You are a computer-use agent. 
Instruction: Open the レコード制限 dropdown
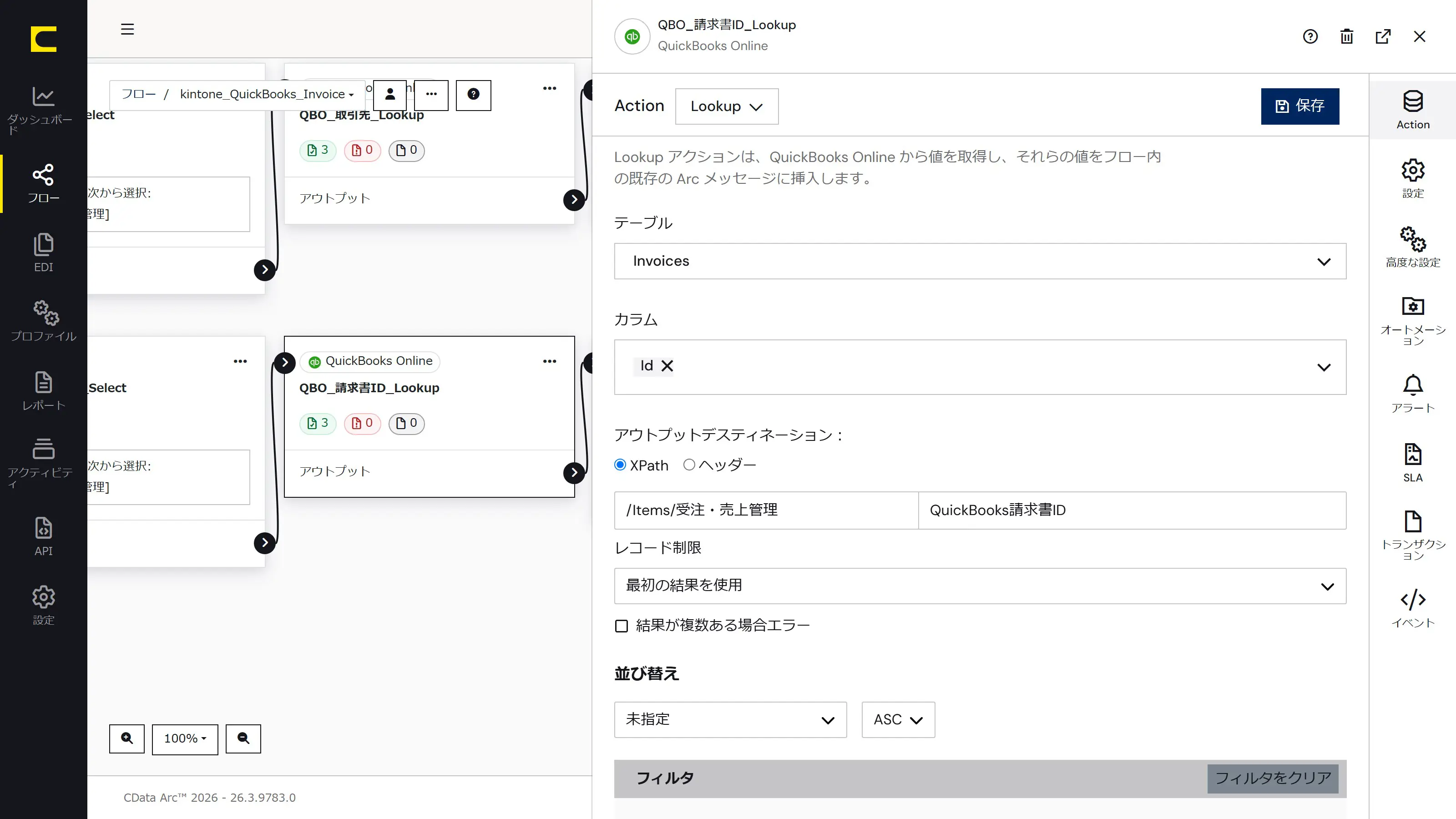click(x=980, y=586)
